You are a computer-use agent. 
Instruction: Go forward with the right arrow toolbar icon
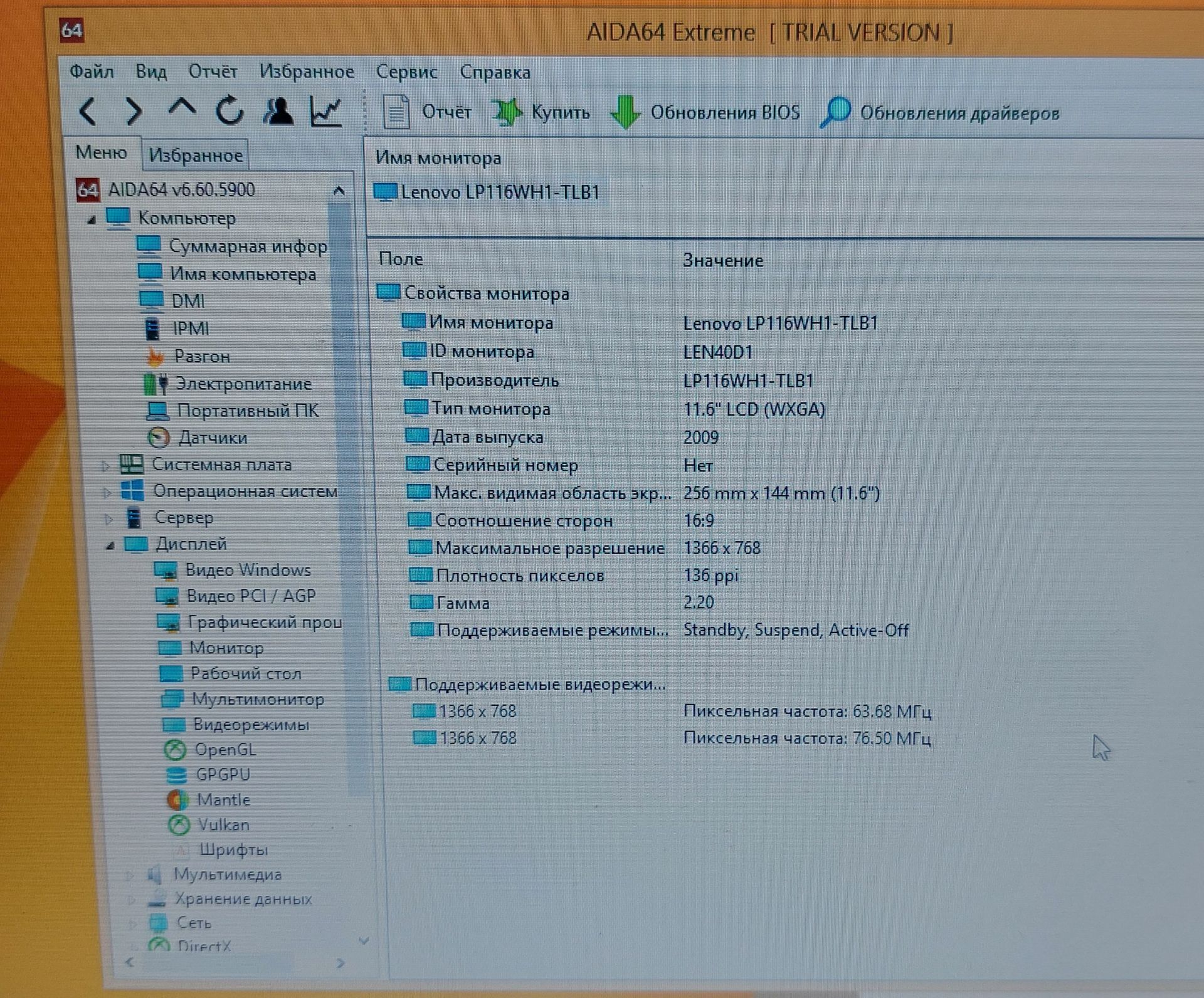point(134,112)
